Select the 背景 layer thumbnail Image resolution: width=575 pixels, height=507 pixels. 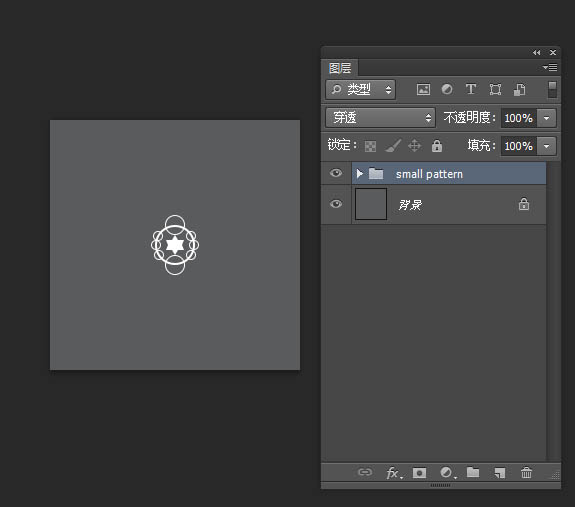click(x=371, y=204)
